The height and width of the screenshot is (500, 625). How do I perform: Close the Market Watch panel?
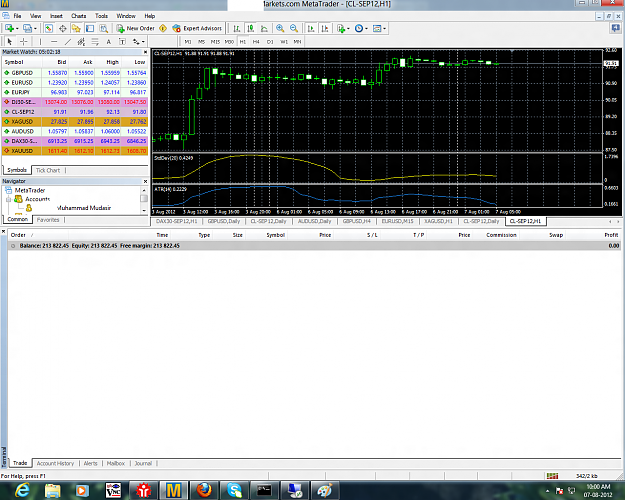point(145,52)
